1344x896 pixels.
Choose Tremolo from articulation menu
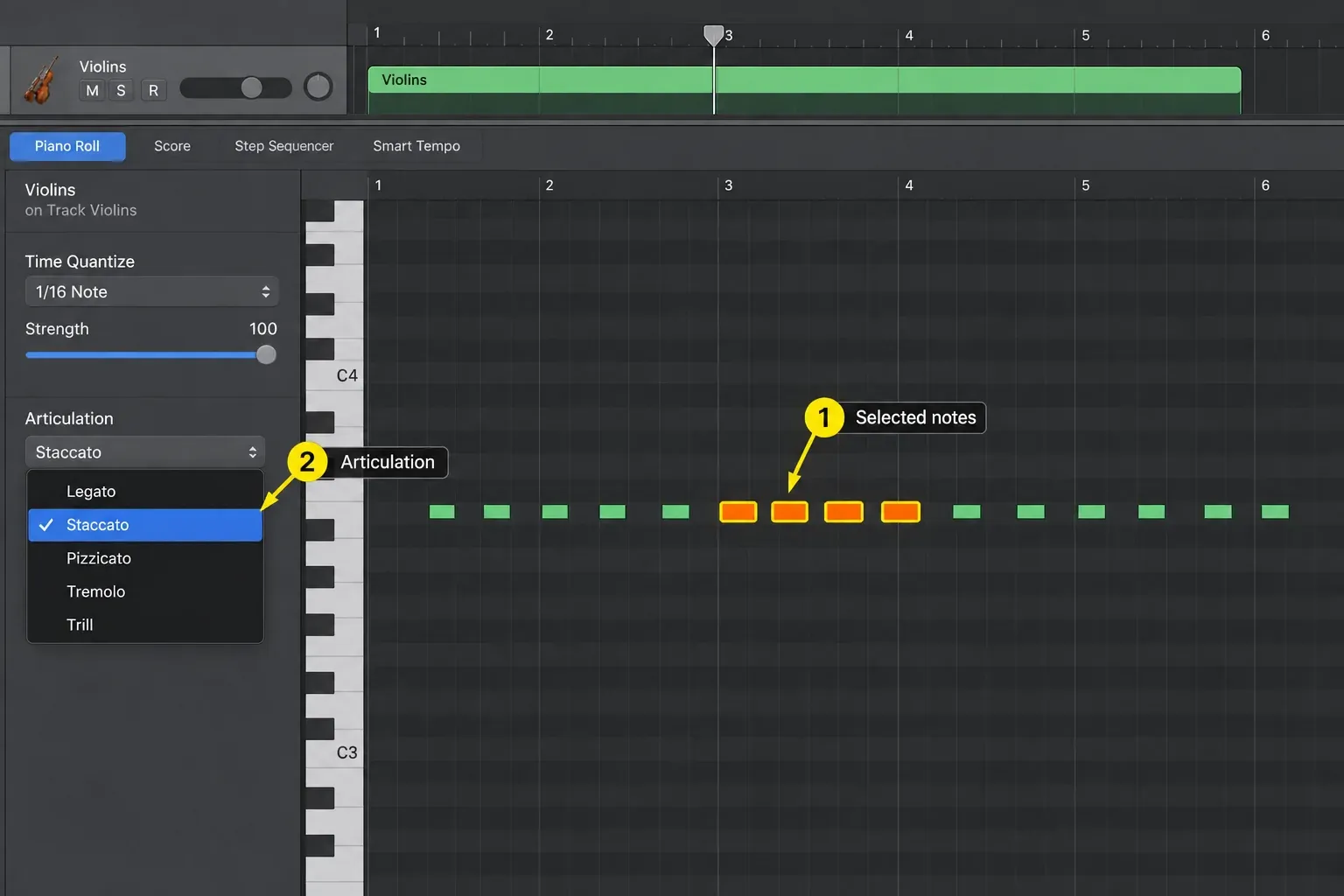[x=145, y=591]
